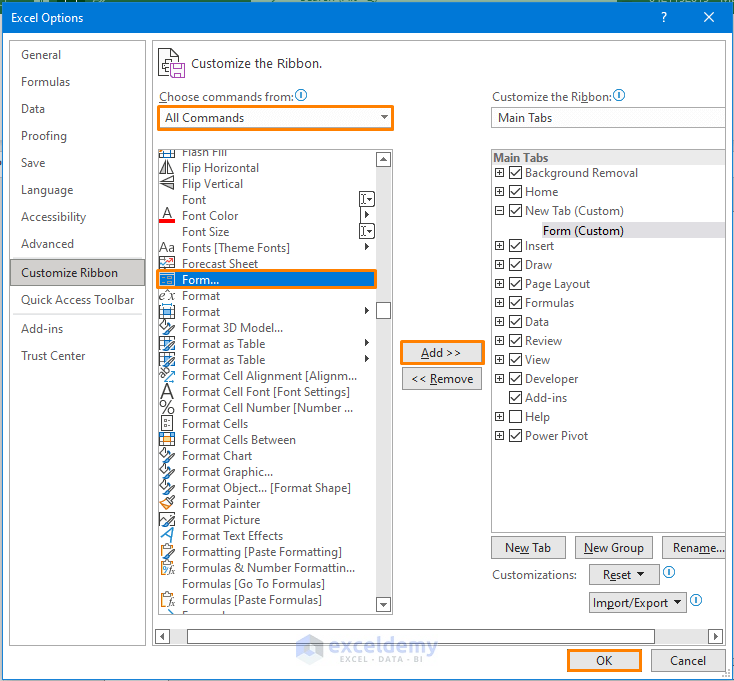This screenshot has height=681, width=734.
Task: Expand the Review tab tree node
Action: coord(499,340)
